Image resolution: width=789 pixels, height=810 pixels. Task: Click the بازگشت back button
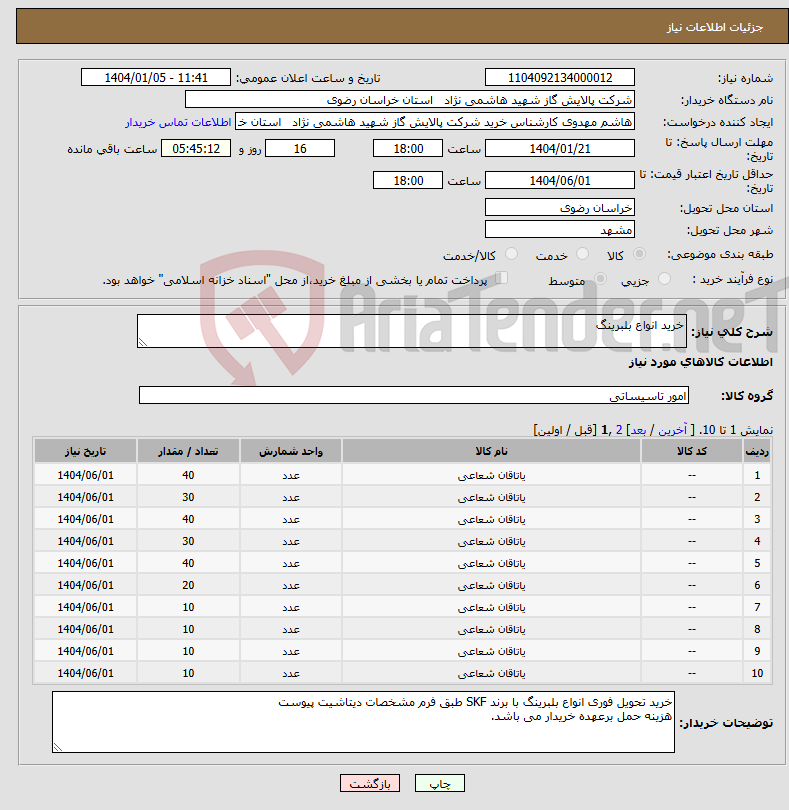point(370,783)
